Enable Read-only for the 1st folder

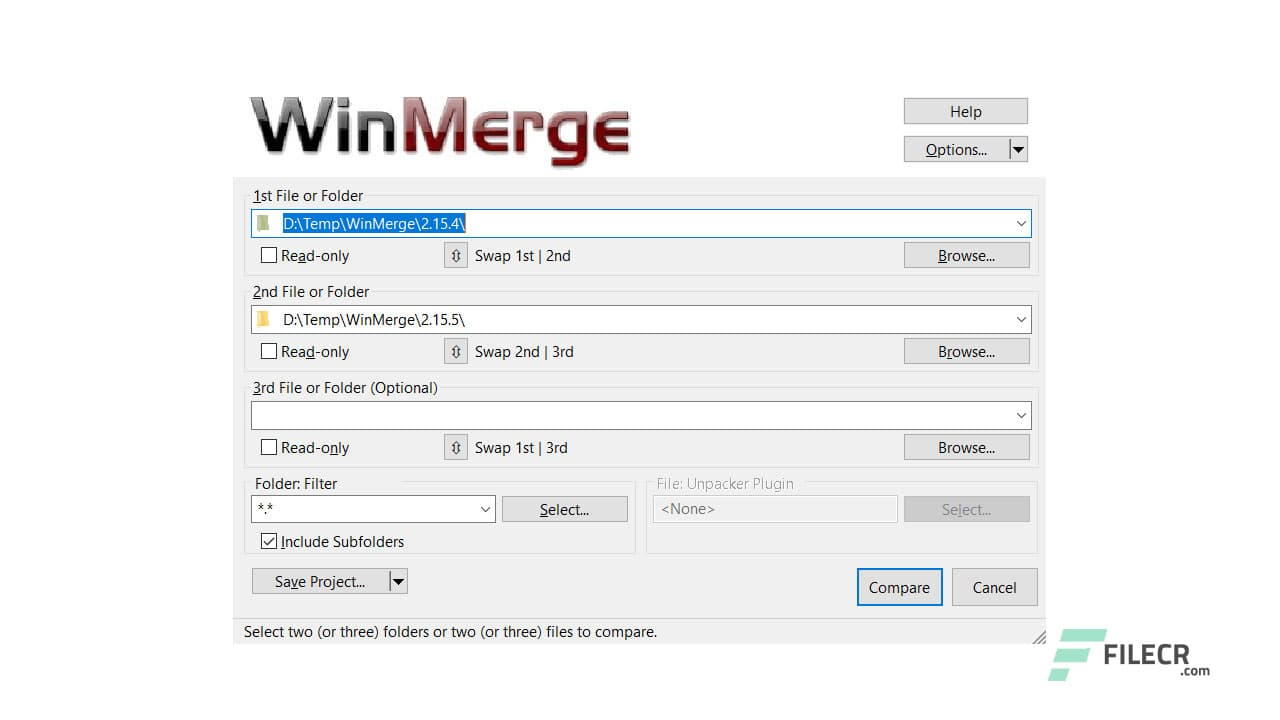[268, 255]
